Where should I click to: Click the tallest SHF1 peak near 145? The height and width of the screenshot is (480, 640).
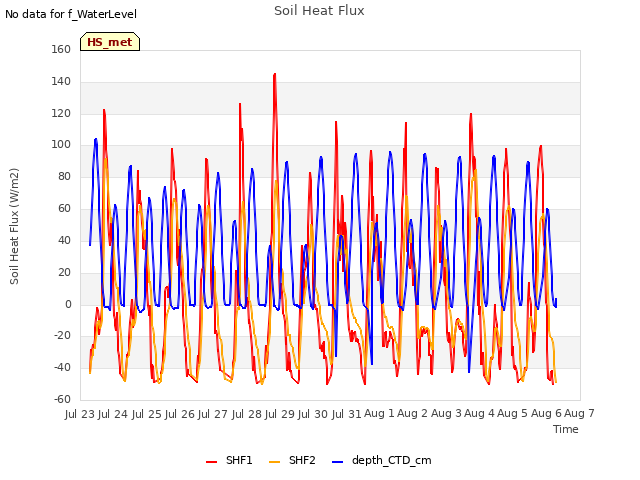click(x=275, y=75)
